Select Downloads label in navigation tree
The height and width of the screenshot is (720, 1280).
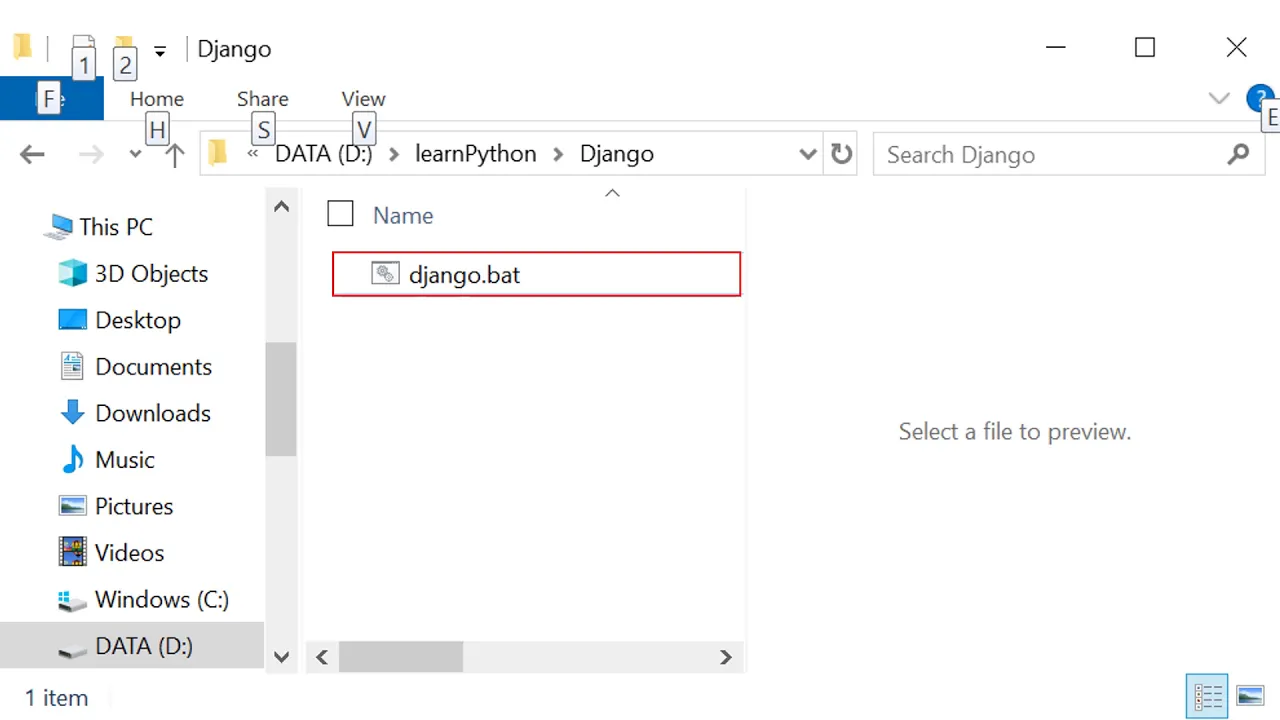click(x=153, y=413)
